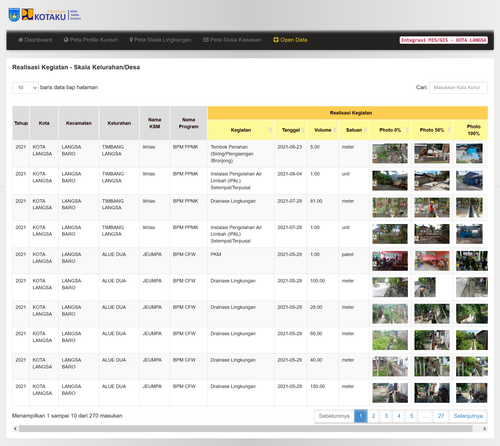500x446 pixels.
Task: Expand rows-per-page dropdown showing 10
Action: click(x=25, y=88)
